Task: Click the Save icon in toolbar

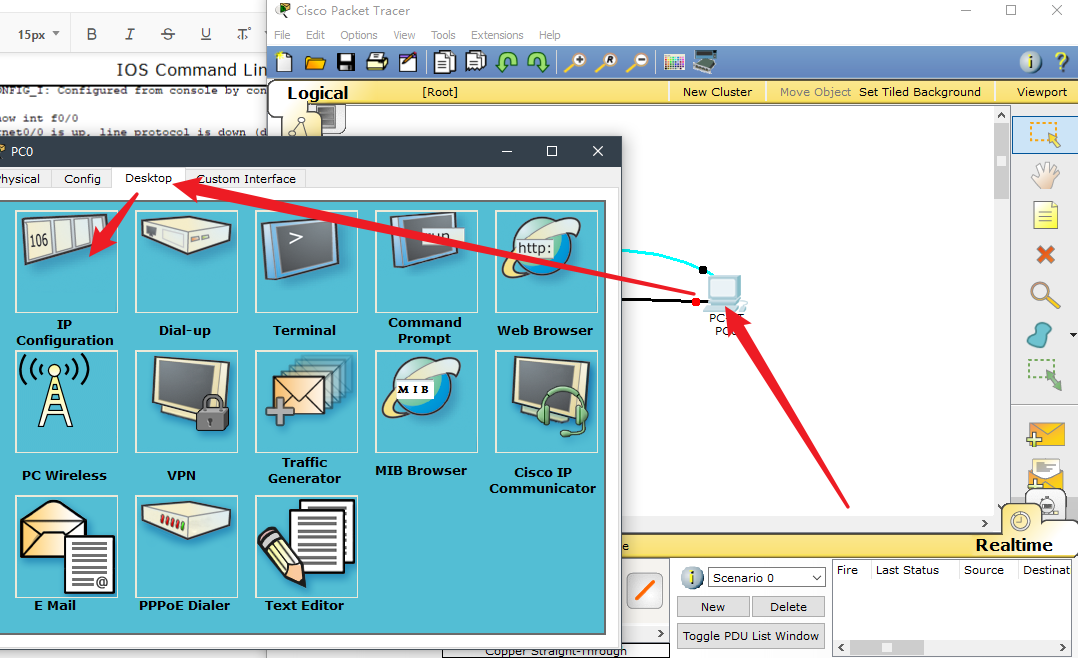Action: click(x=346, y=63)
